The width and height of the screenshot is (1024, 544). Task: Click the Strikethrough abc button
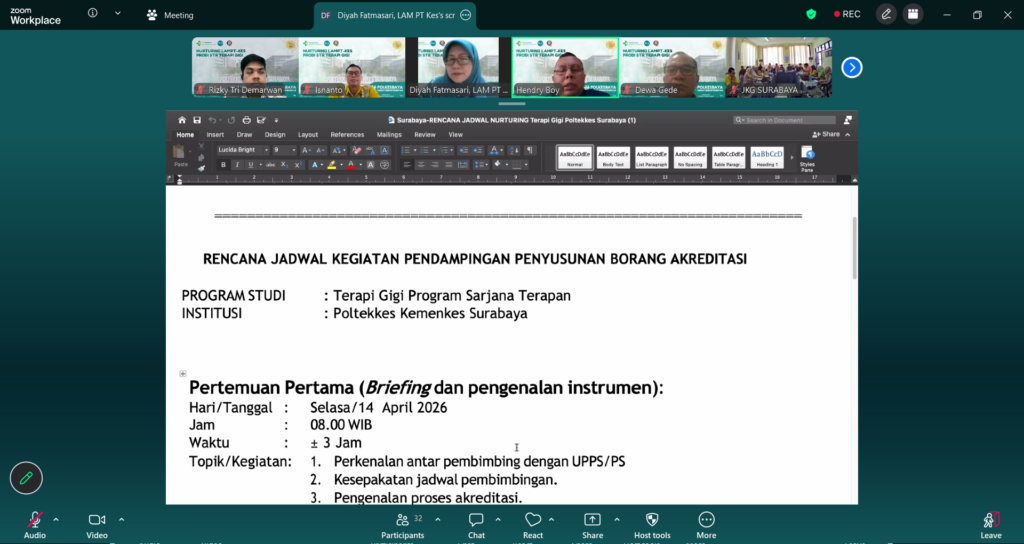[270, 165]
